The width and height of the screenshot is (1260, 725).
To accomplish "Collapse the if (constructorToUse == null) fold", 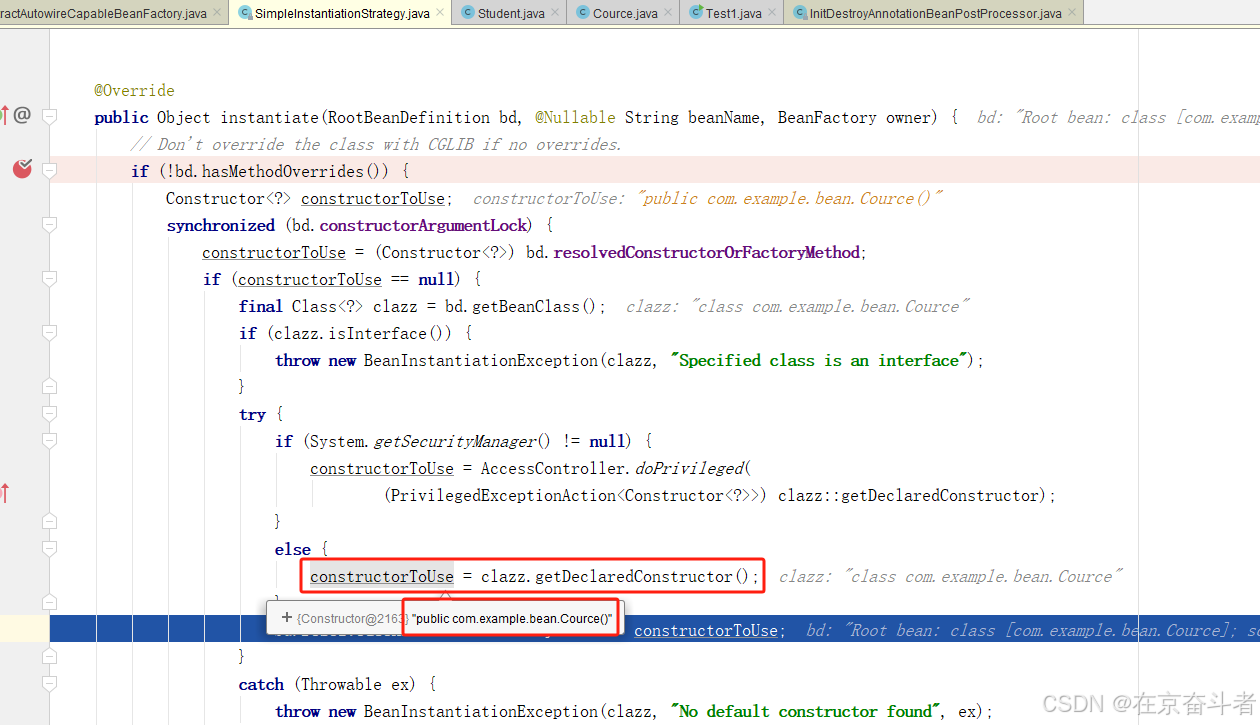I will (x=50, y=279).
